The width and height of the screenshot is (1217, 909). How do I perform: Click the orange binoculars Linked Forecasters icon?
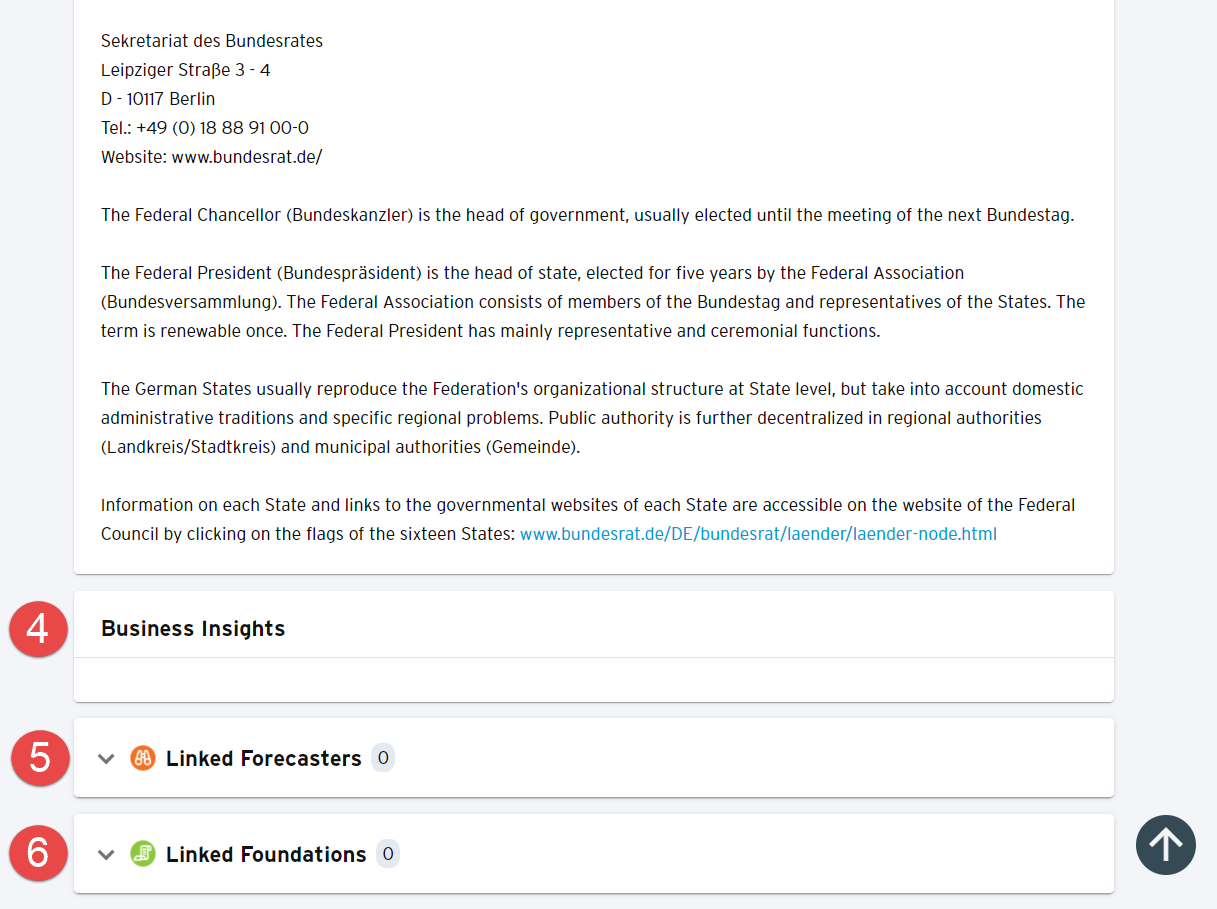click(x=143, y=758)
